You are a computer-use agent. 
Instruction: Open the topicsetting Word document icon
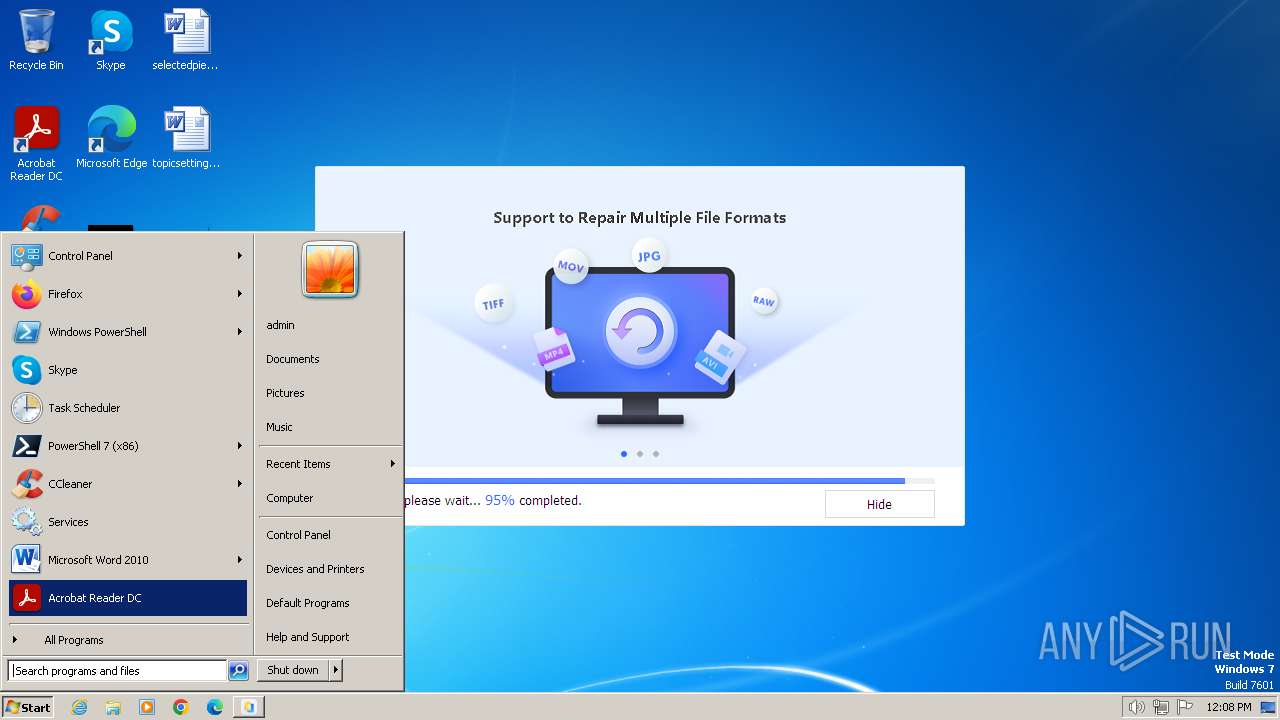click(185, 138)
